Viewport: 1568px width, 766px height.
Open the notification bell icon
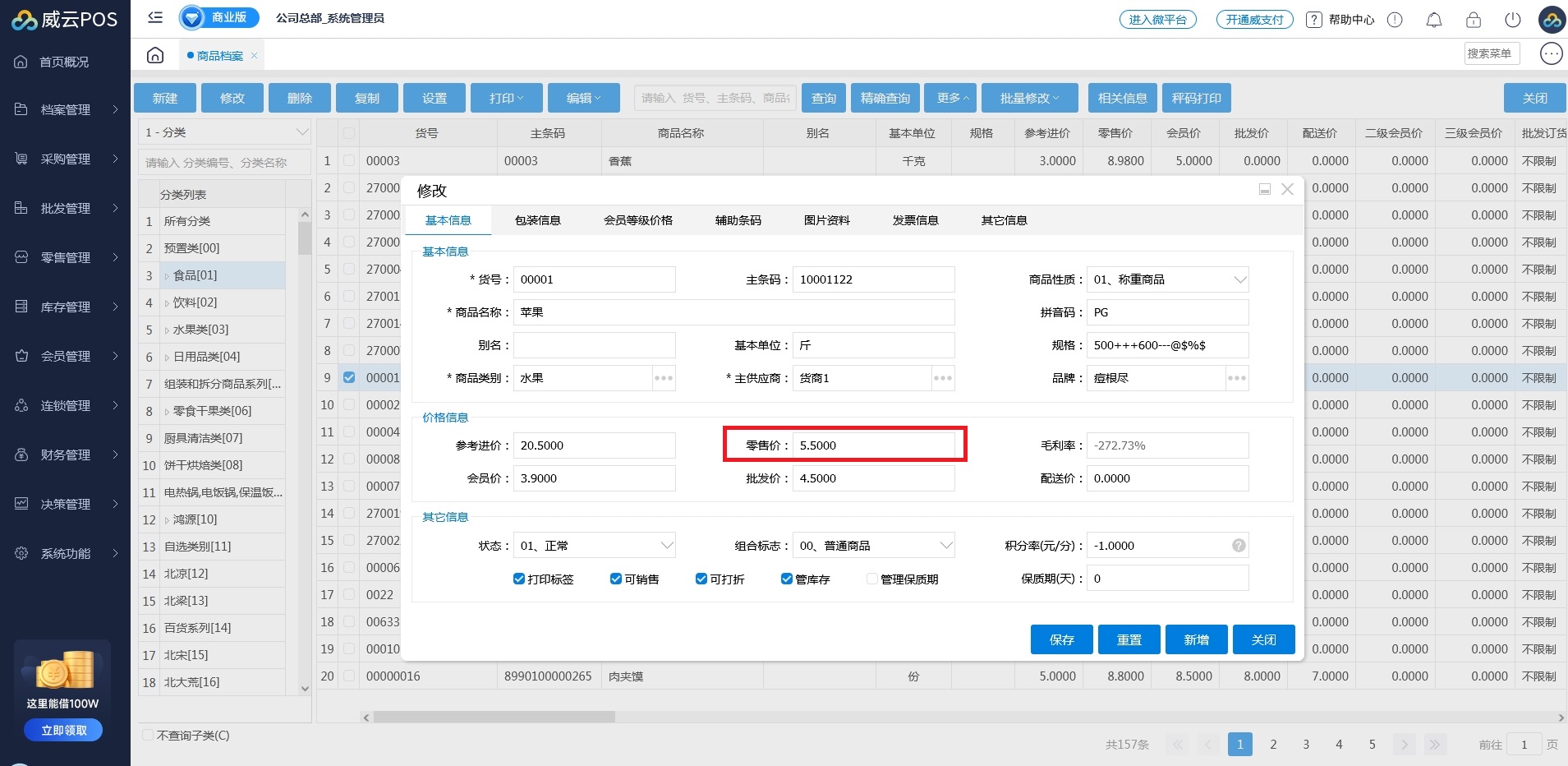(x=1433, y=20)
